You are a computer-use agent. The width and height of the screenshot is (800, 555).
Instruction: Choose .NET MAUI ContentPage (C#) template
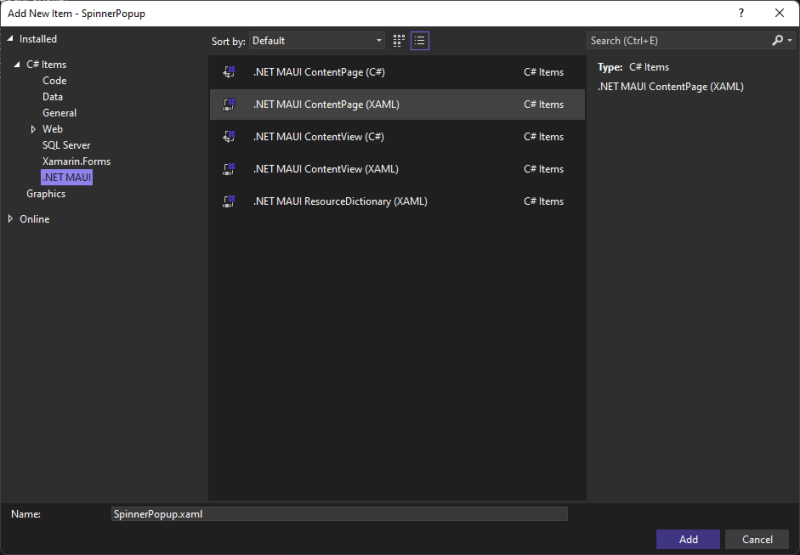coord(397,72)
